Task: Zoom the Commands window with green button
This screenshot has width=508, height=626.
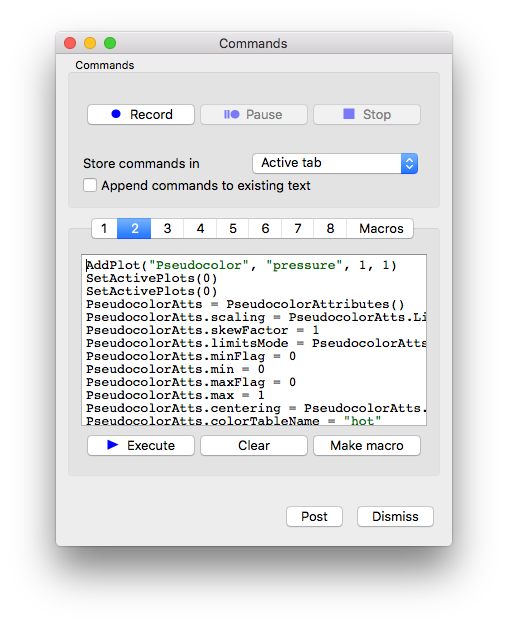Action: point(110,43)
